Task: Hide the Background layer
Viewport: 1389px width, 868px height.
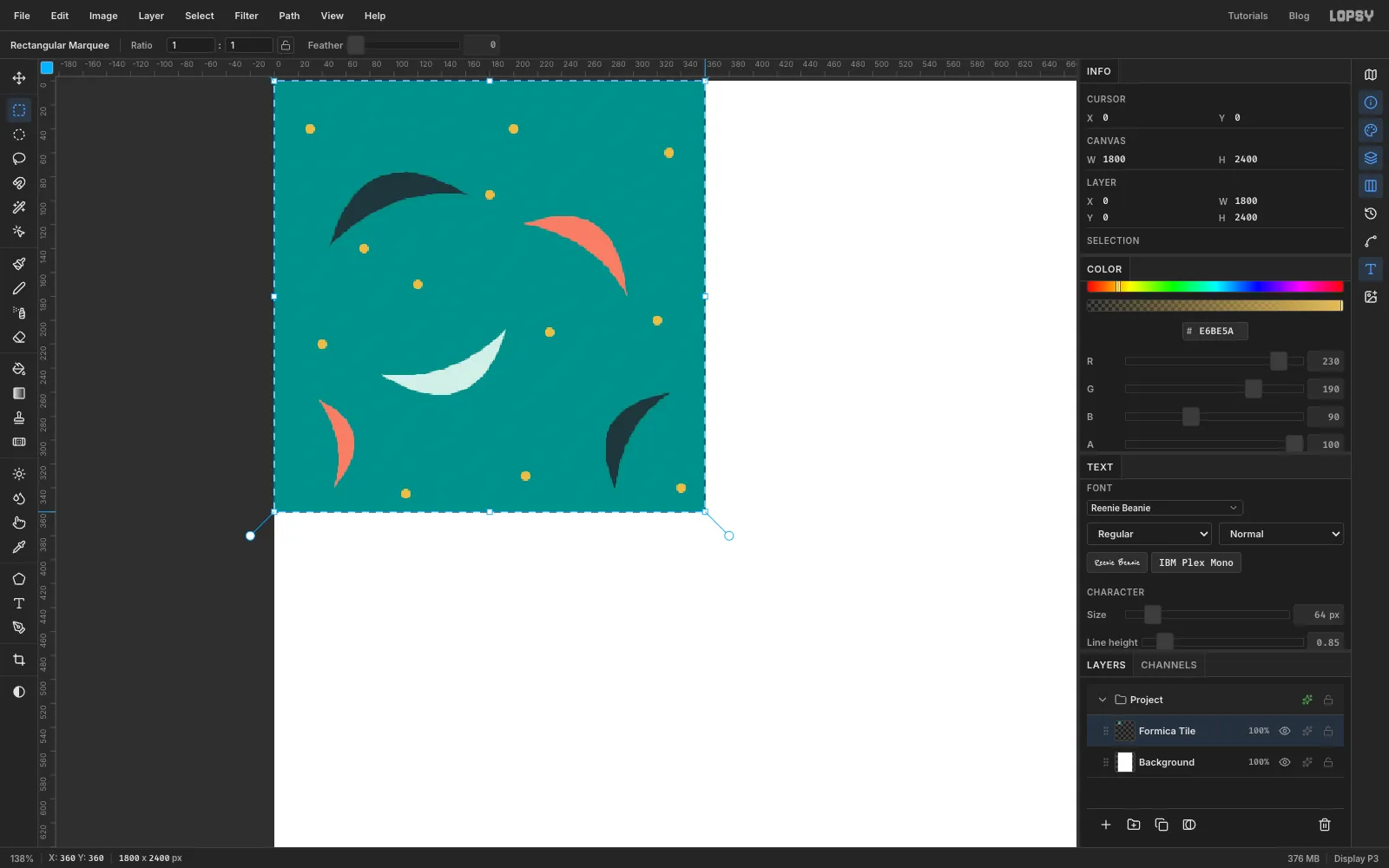Action: (x=1285, y=762)
